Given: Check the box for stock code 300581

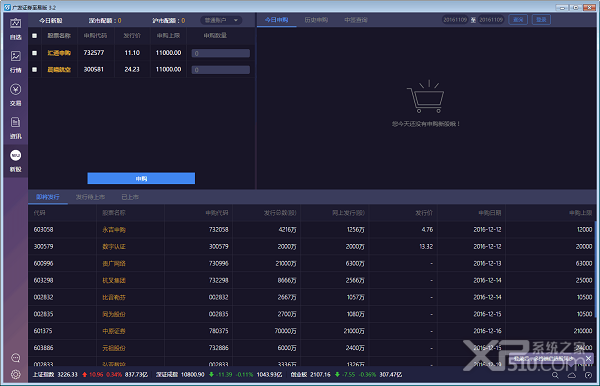Looking at the screenshot, I should click(34, 70).
